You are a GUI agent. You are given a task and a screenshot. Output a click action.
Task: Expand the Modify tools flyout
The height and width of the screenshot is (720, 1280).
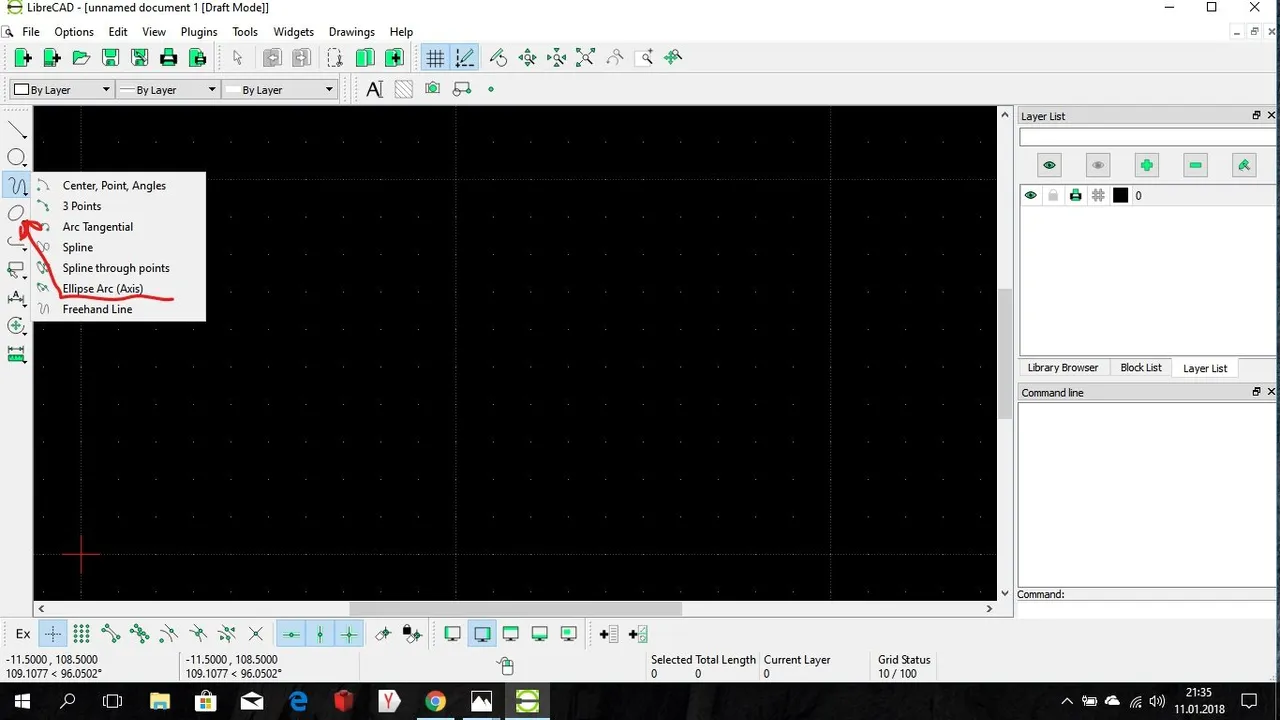coord(17,326)
